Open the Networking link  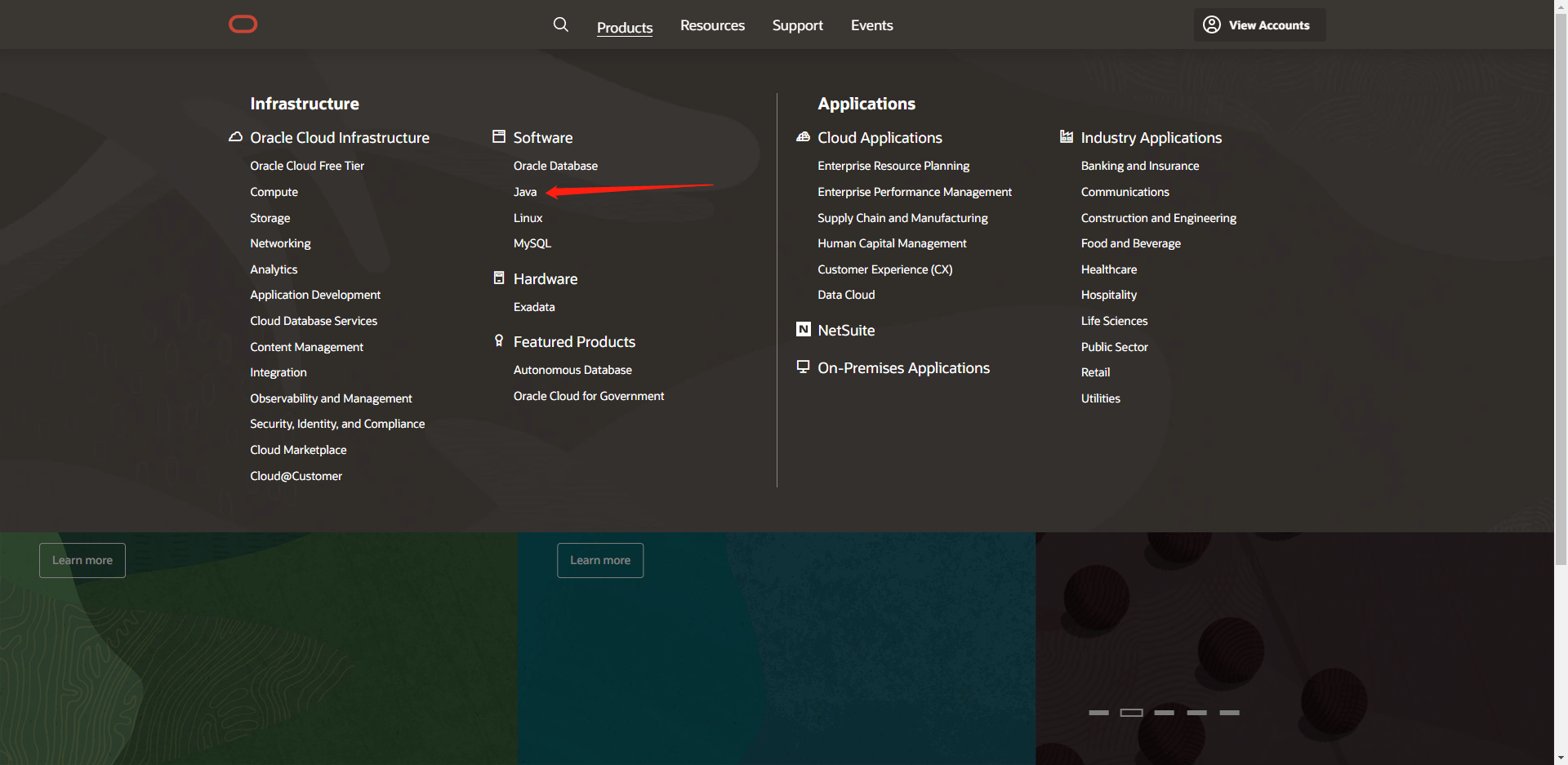click(x=280, y=243)
